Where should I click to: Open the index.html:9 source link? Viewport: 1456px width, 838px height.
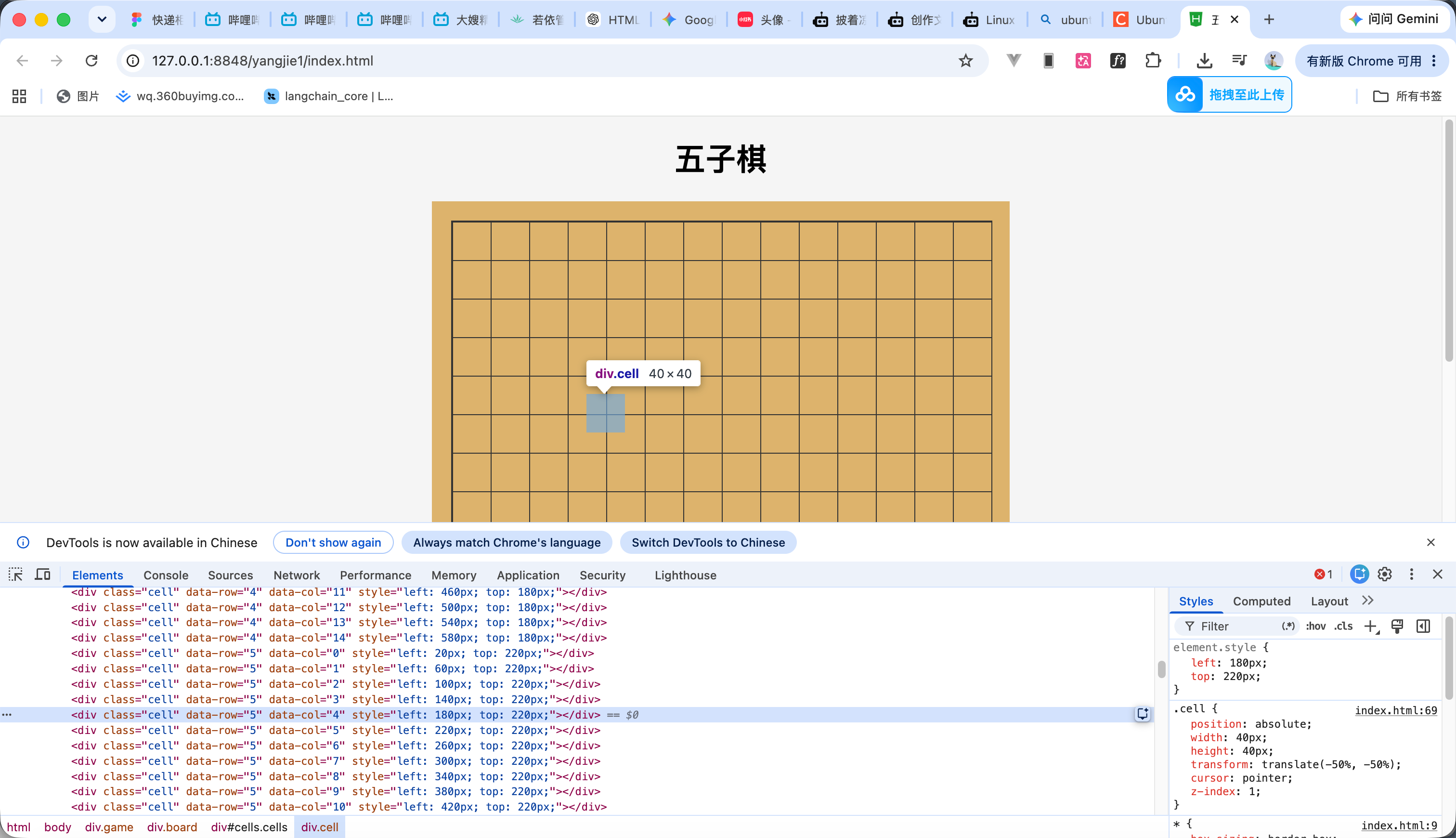[1399, 825]
